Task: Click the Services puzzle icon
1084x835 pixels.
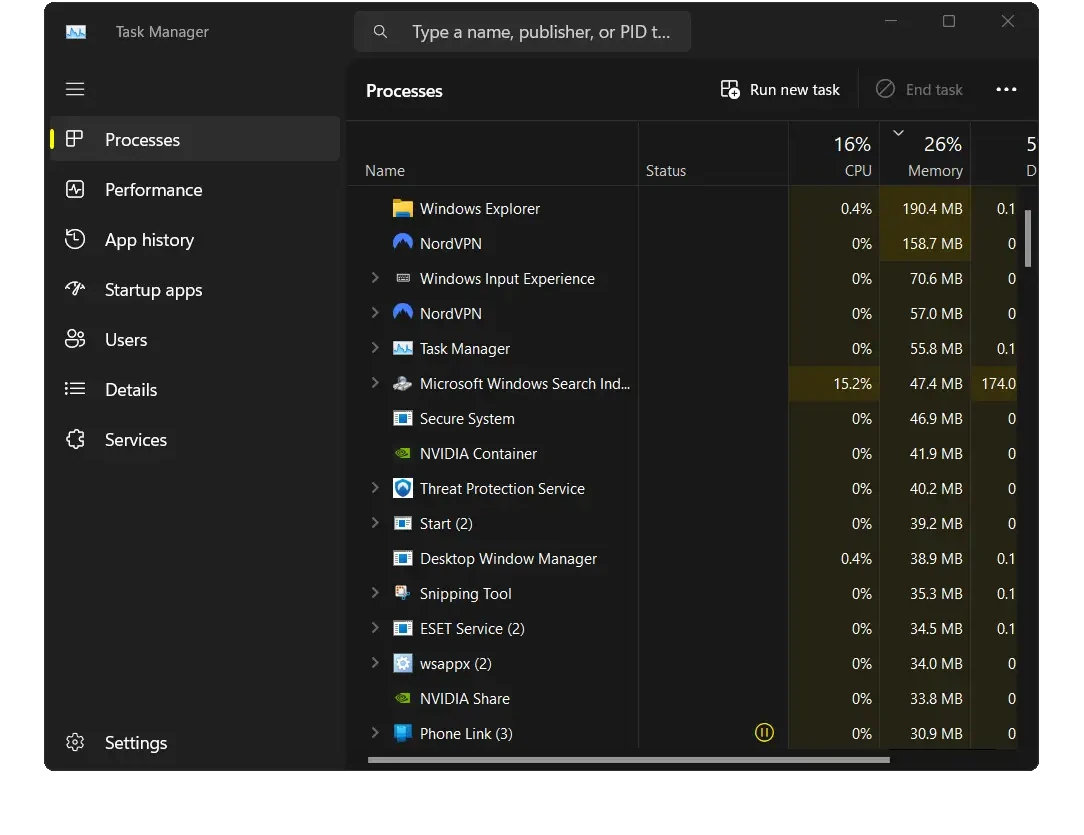Action: point(75,440)
